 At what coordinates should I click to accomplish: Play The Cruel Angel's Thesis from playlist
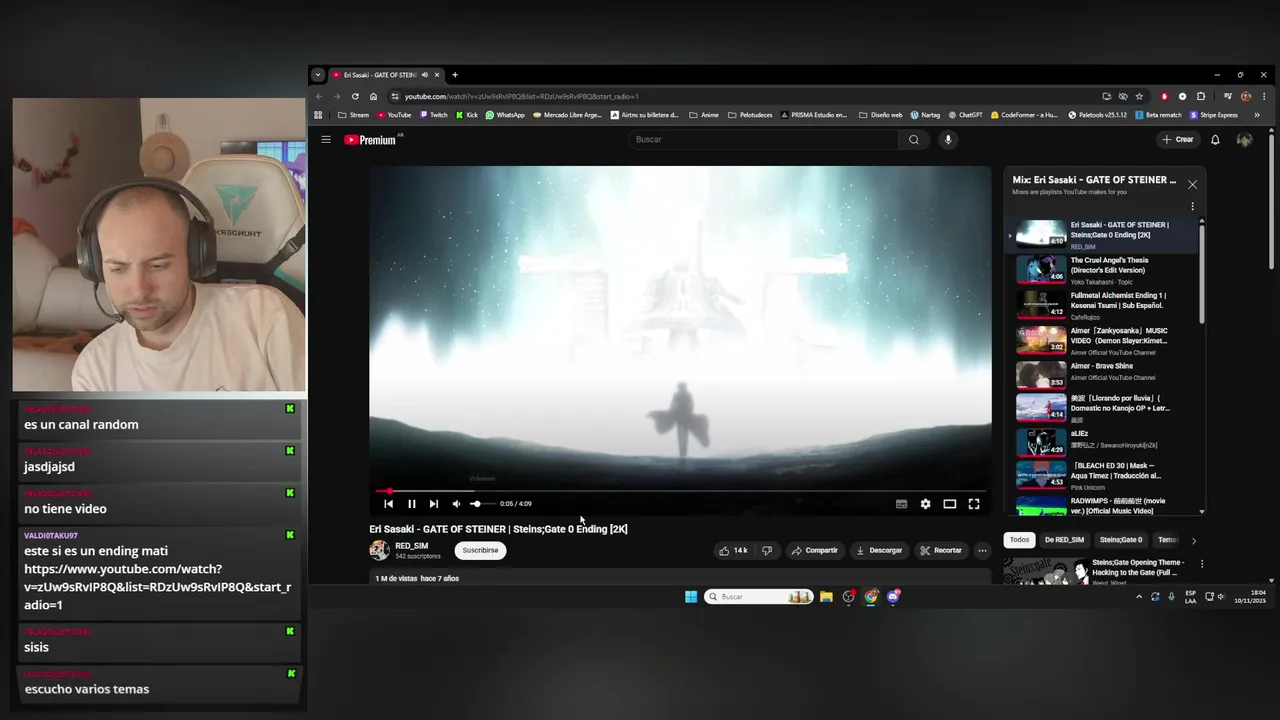point(1104,270)
